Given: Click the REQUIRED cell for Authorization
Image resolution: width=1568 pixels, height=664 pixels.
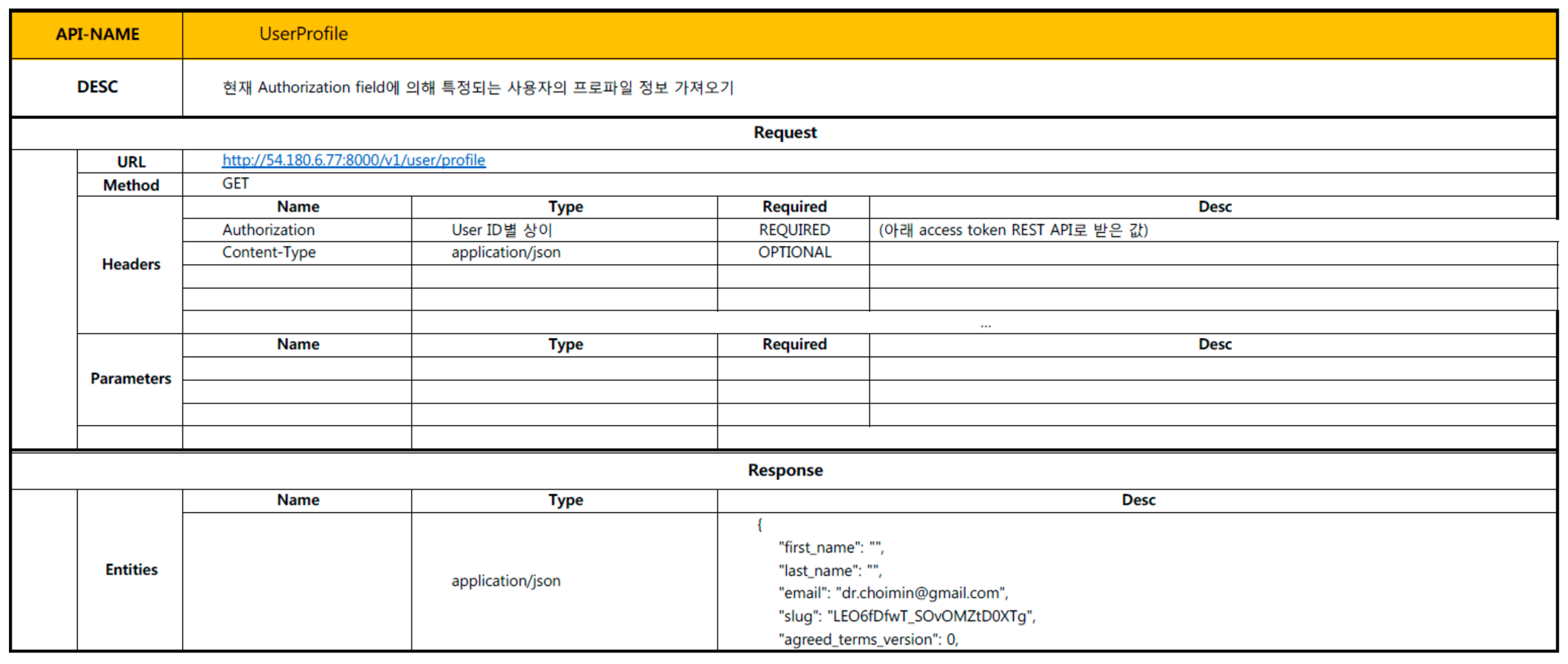Looking at the screenshot, I should click(x=794, y=230).
